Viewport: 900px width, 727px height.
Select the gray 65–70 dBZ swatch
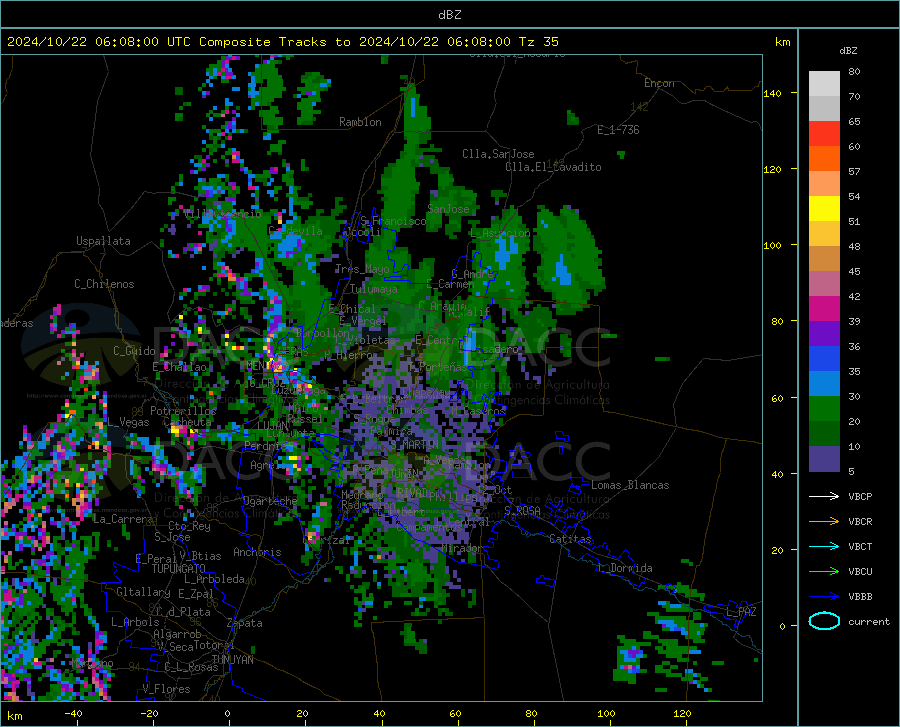coord(824,109)
